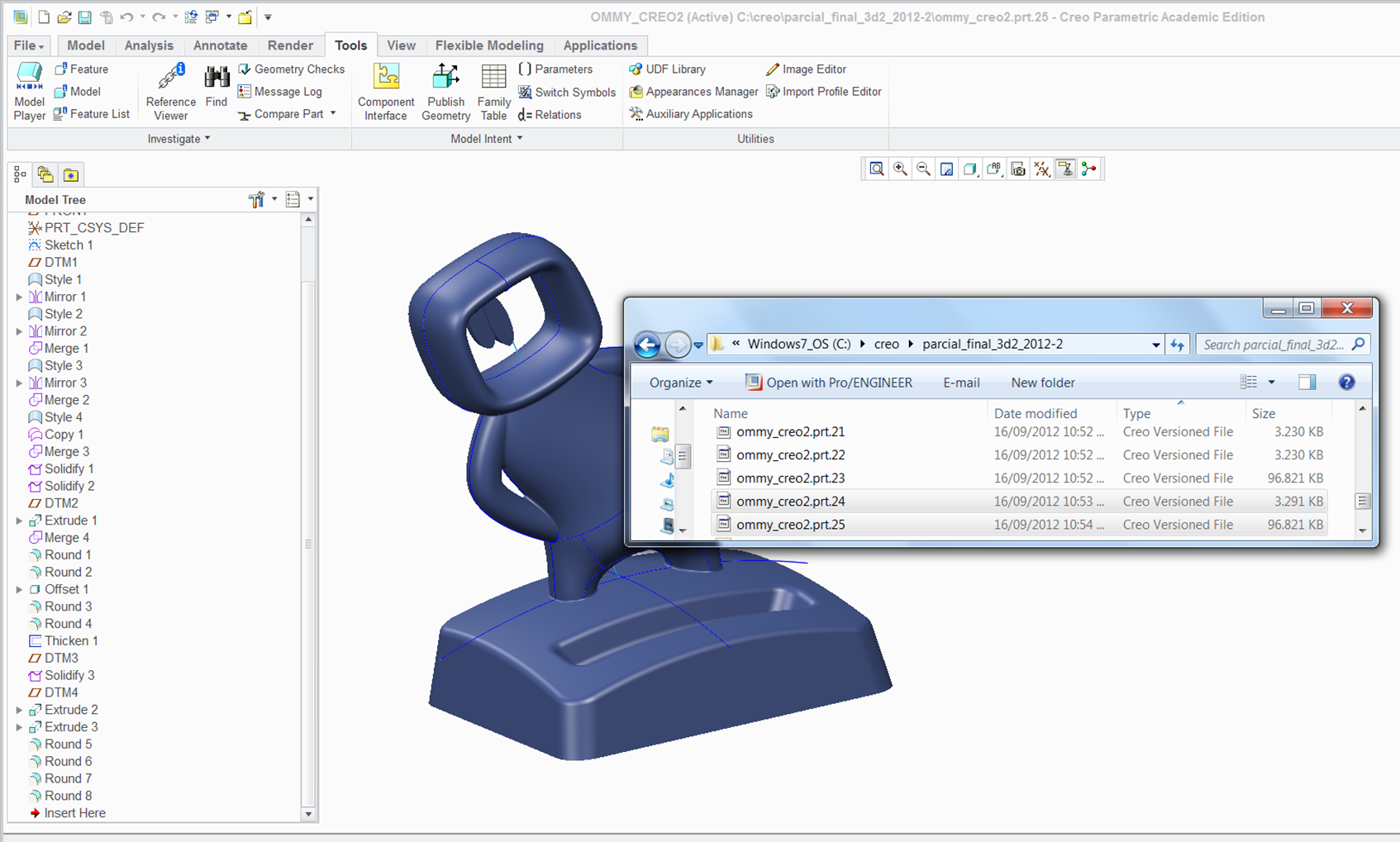This screenshot has height=842, width=1400.
Task: Expand Offset 1 in Model Tree
Action: tap(19, 589)
